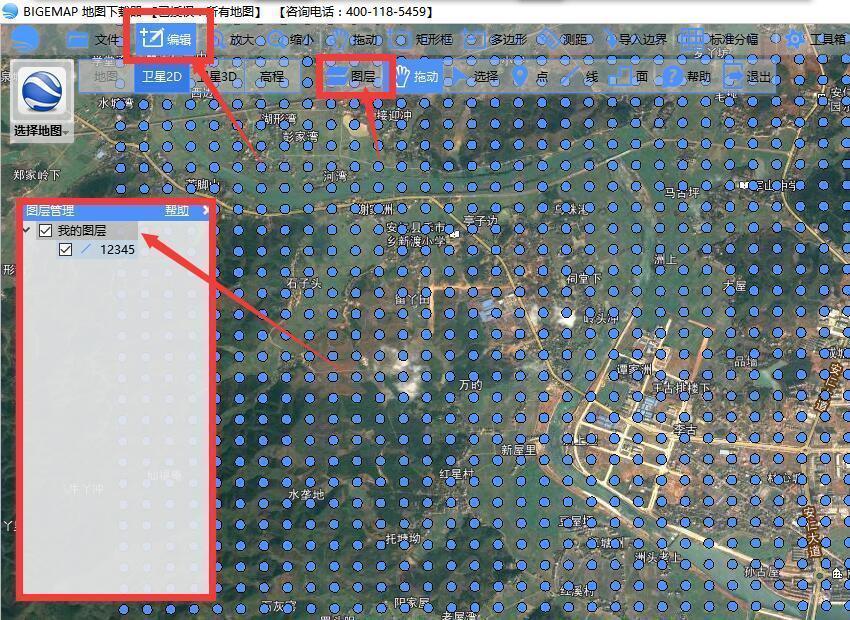Click the line icon next to 12345
This screenshot has height=620, width=850.
tap(86, 250)
